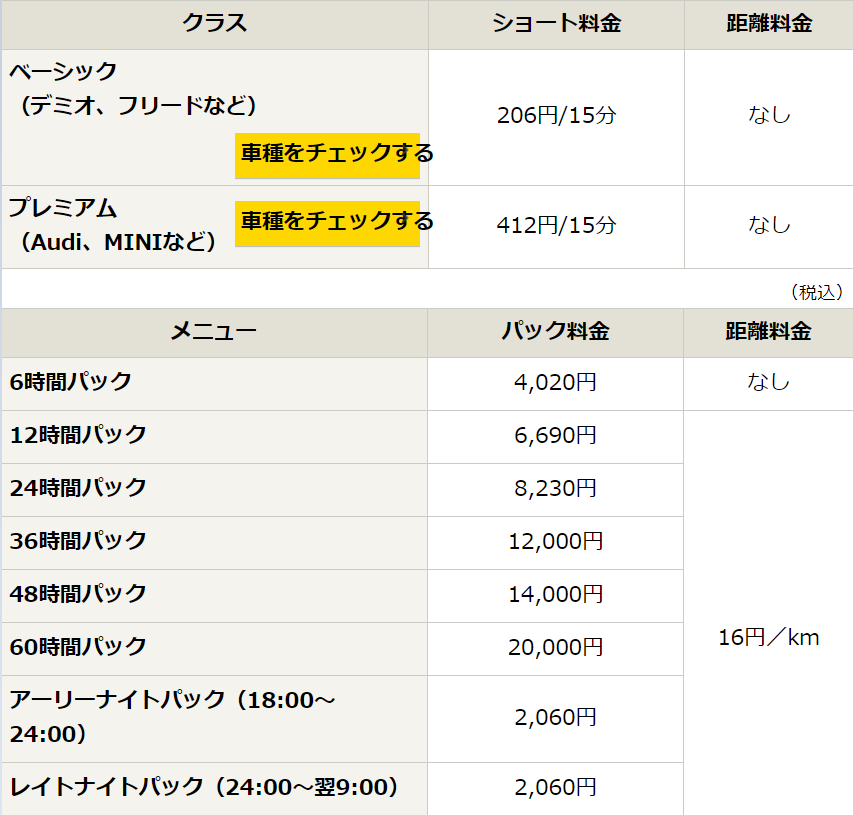Click the 36時間パック row label
The height and width of the screenshot is (815, 853).
[78, 541]
